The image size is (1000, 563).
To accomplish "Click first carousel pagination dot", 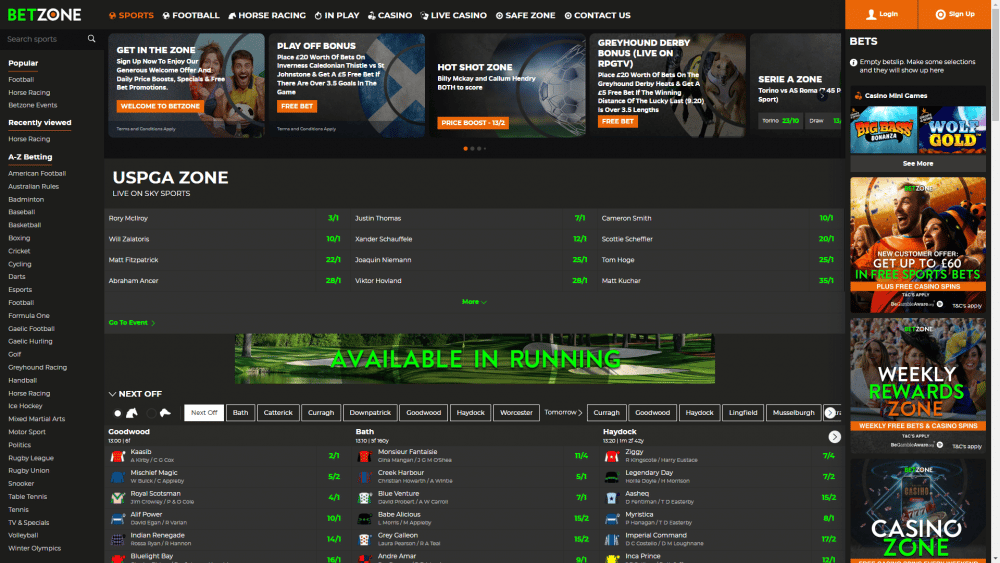I will pyautogui.click(x=465, y=148).
